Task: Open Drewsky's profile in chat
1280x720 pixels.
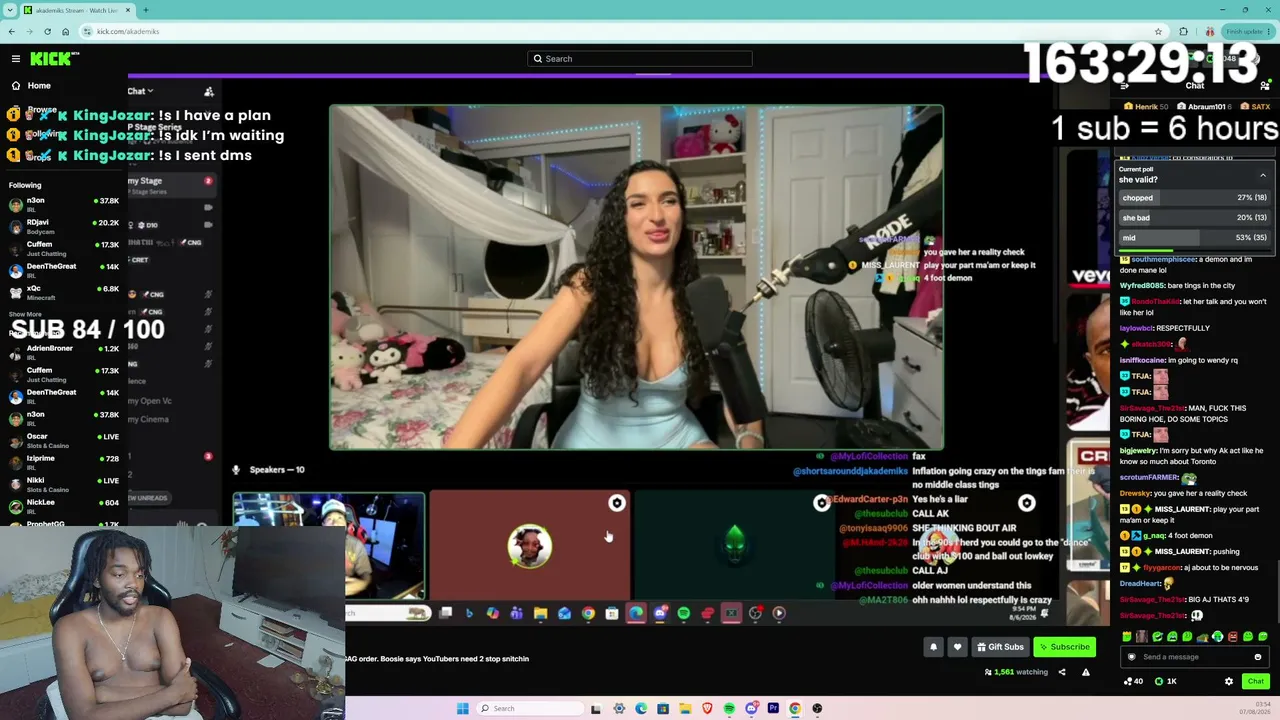Action: pos(1135,493)
